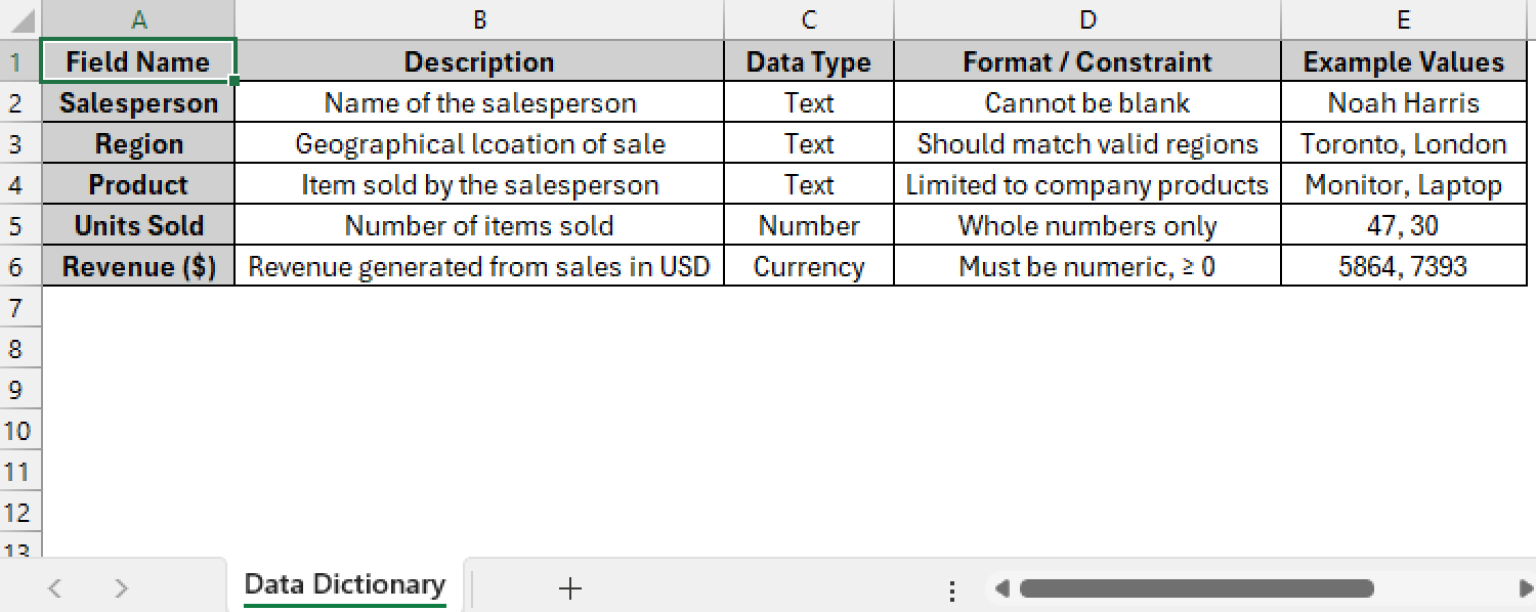Click the cell reading Whole numbers only
Image resolution: width=1536 pixels, height=612 pixels.
pyautogui.click(x=1086, y=225)
